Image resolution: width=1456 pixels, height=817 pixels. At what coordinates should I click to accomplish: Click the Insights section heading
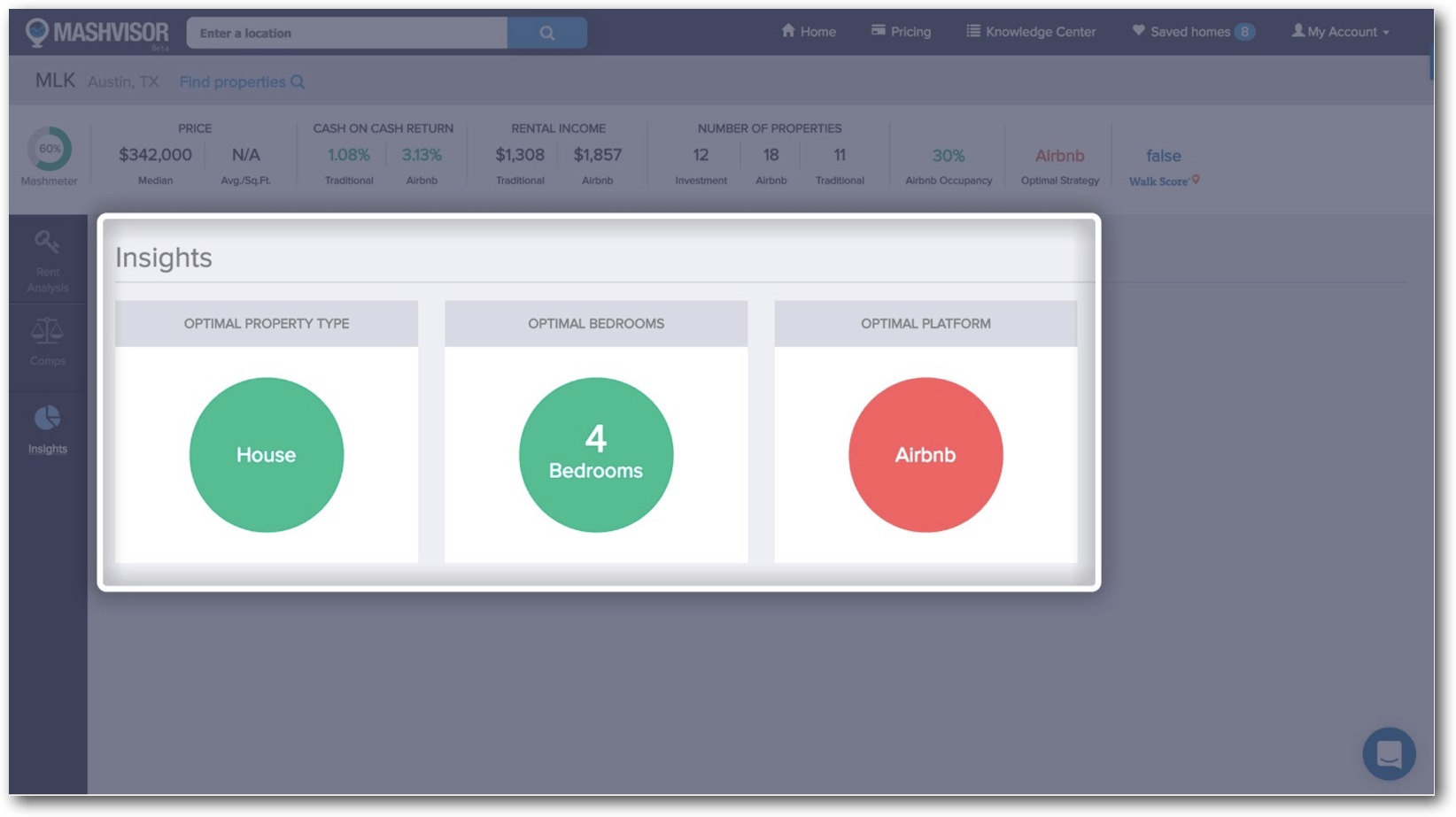(164, 258)
